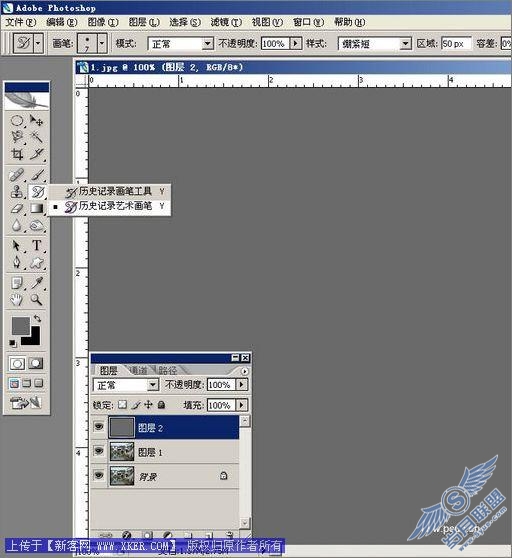Switch to Quick Mask mode
Screen dimensions: 512x558
36,364
